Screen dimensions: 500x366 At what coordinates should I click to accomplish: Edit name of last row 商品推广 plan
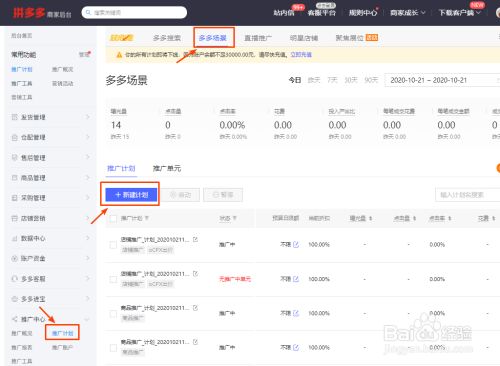point(195,342)
